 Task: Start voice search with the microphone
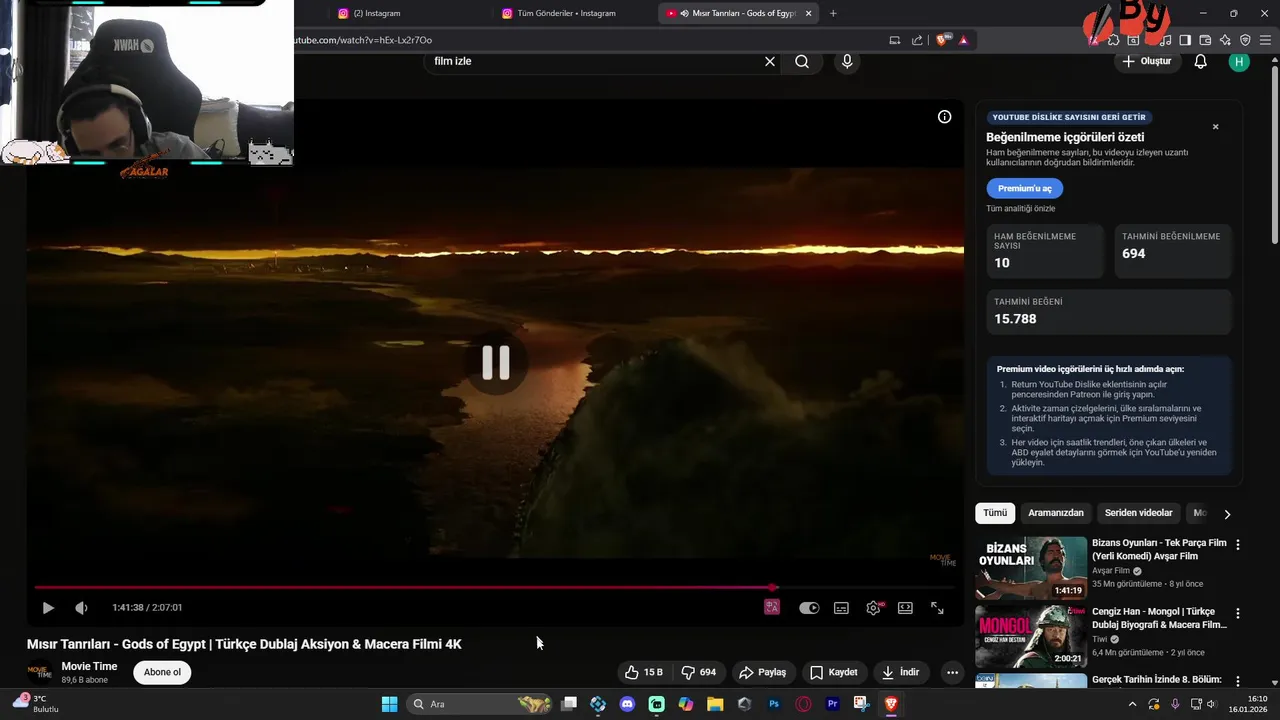pos(847,61)
